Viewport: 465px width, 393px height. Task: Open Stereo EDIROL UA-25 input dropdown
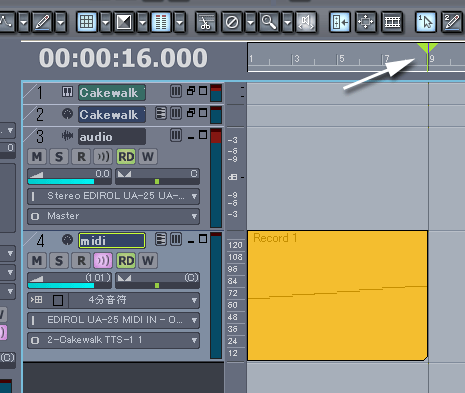click(114, 196)
